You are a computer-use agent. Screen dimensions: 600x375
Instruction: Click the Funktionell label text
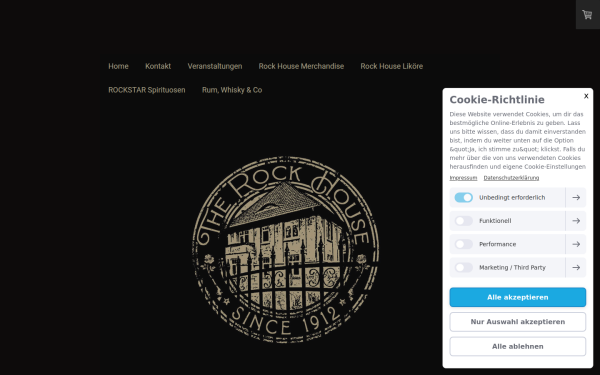tap(495, 221)
